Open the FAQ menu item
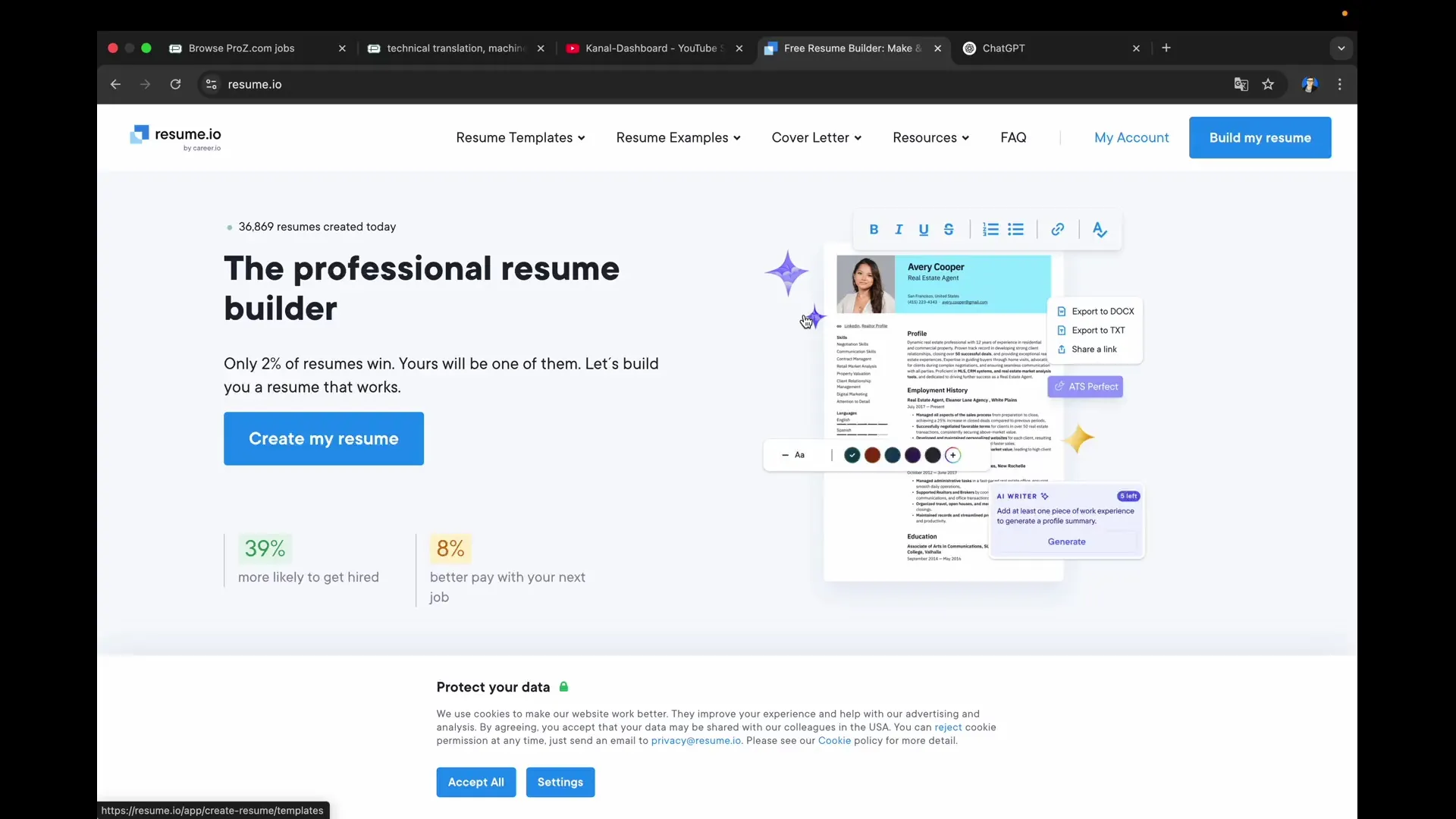Screen dimensions: 1456x819 click(x=1013, y=137)
